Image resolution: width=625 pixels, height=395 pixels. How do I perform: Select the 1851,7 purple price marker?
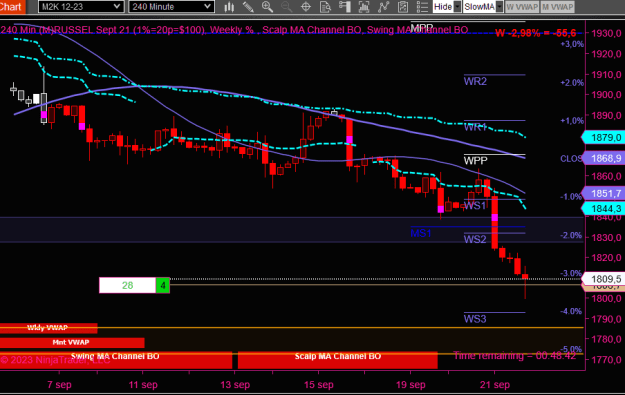[603, 193]
